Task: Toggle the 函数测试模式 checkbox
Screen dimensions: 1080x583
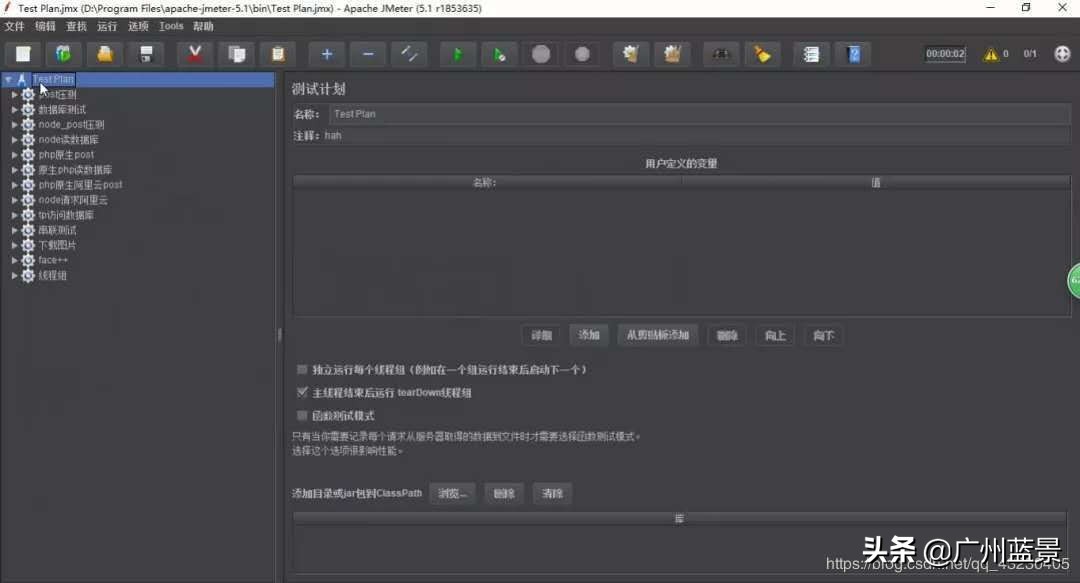Action: [302, 415]
